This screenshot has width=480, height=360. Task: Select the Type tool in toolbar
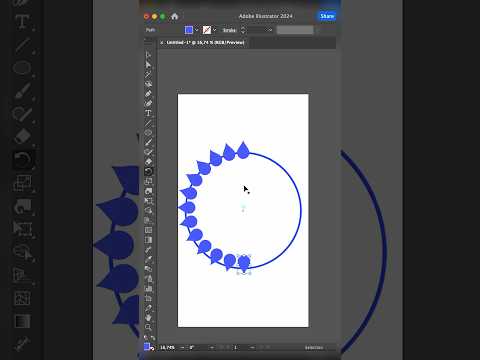click(148, 113)
